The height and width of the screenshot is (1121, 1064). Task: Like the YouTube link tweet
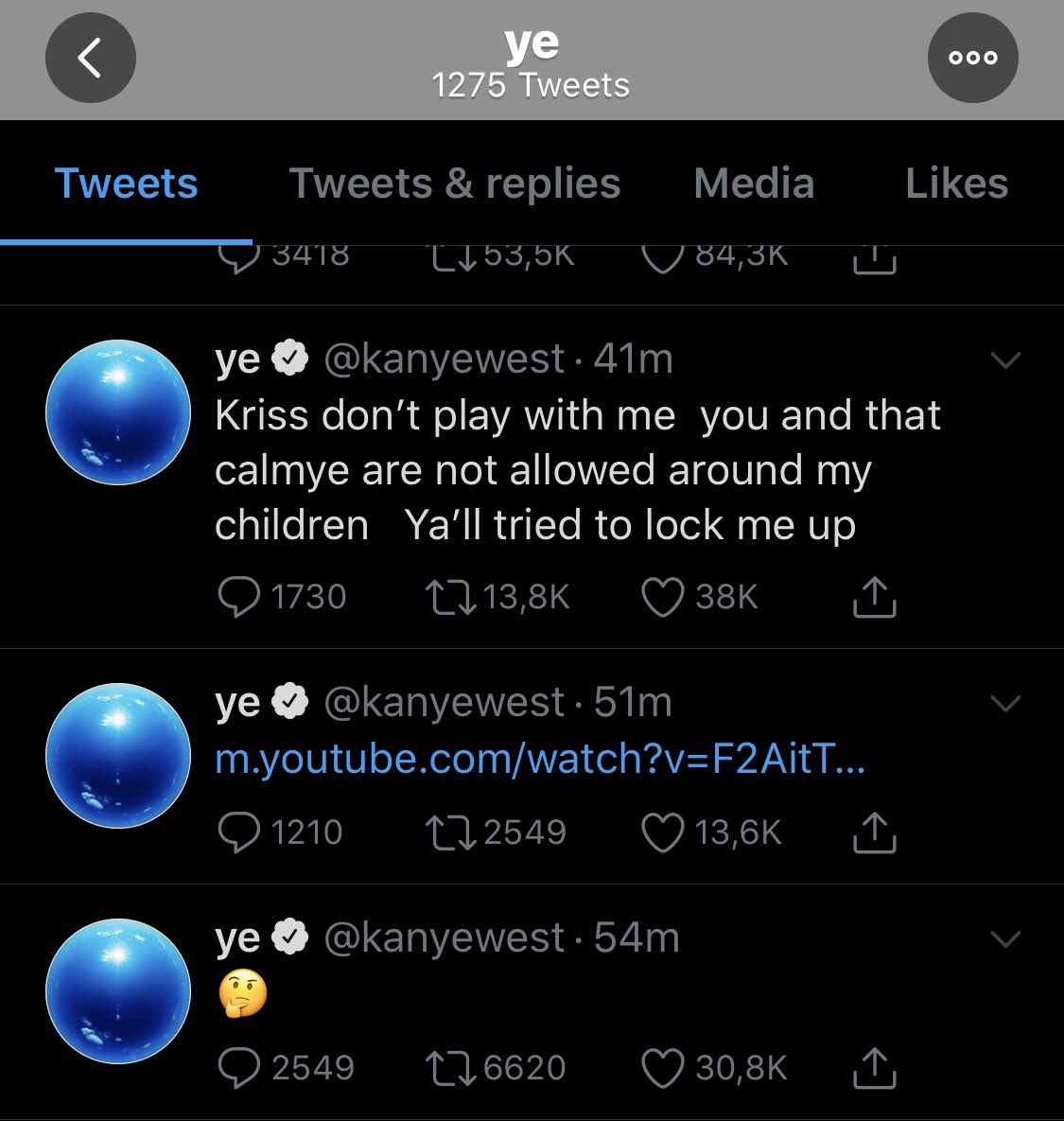662,832
